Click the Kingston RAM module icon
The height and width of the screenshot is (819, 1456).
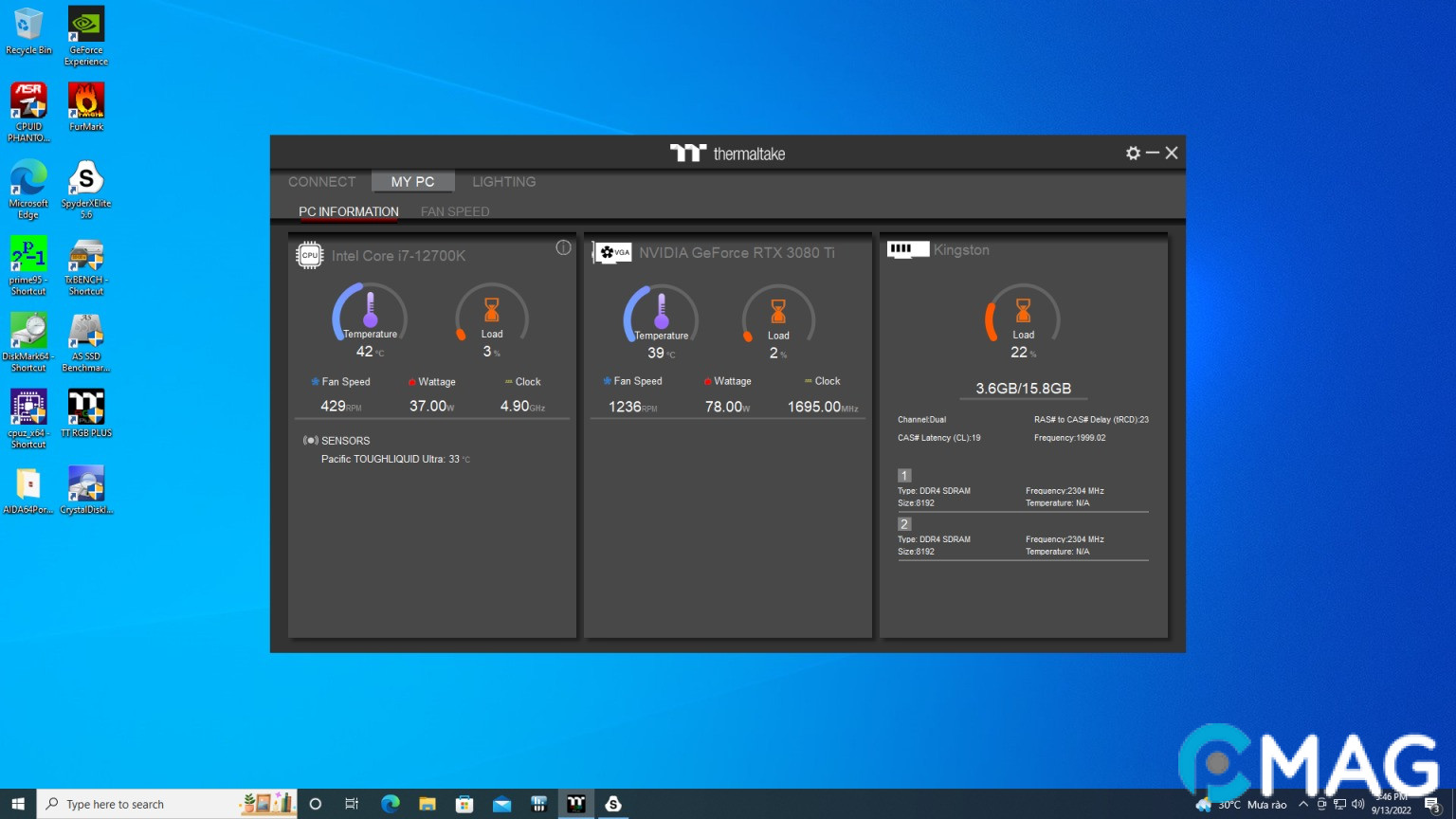(906, 249)
